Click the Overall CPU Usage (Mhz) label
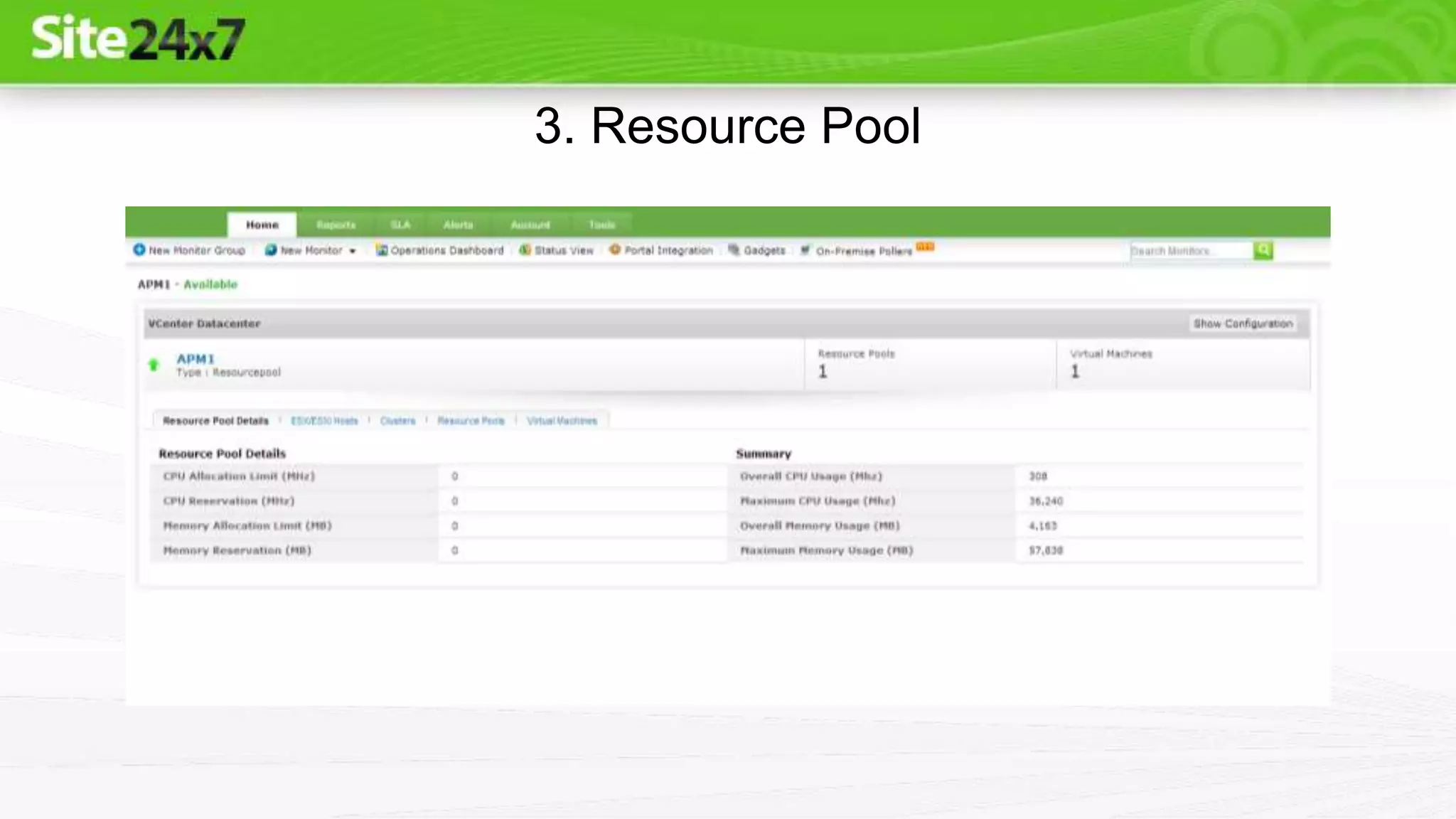1456x819 pixels. tap(811, 476)
